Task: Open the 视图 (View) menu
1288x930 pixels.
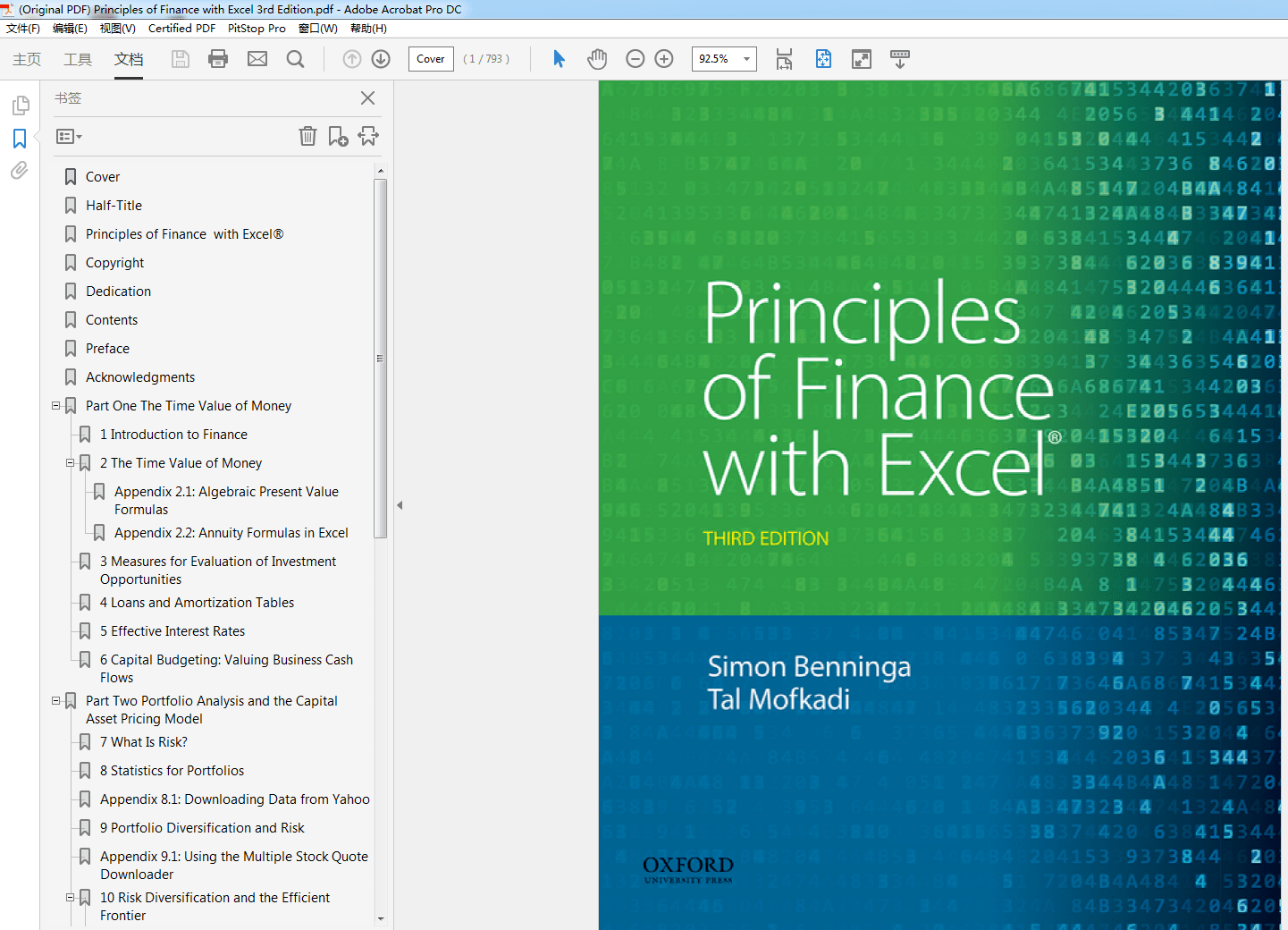Action: pyautogui.click(x=116, y=28)
